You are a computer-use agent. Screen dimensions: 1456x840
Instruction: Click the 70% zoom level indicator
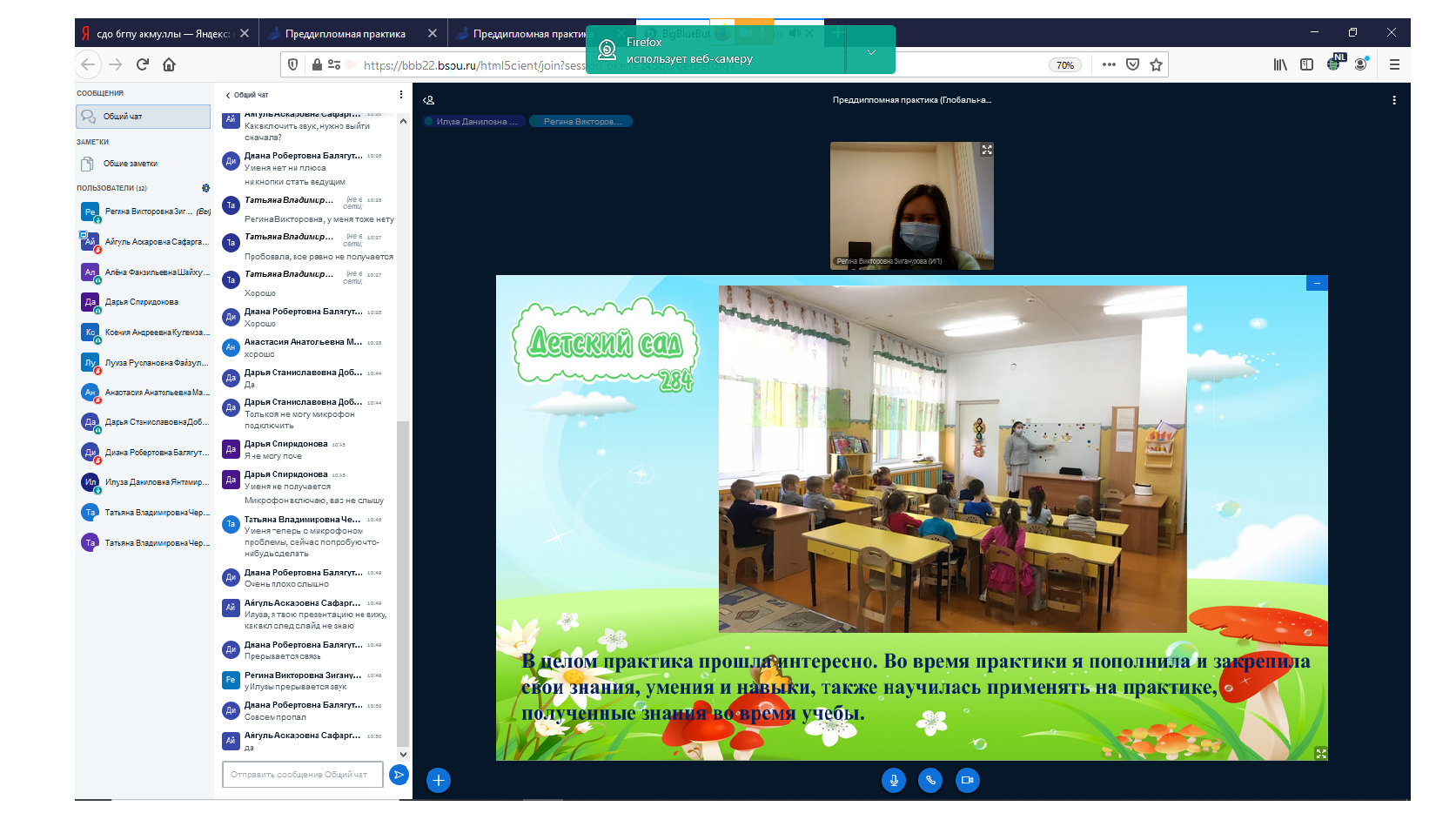tap(1064, 65)
